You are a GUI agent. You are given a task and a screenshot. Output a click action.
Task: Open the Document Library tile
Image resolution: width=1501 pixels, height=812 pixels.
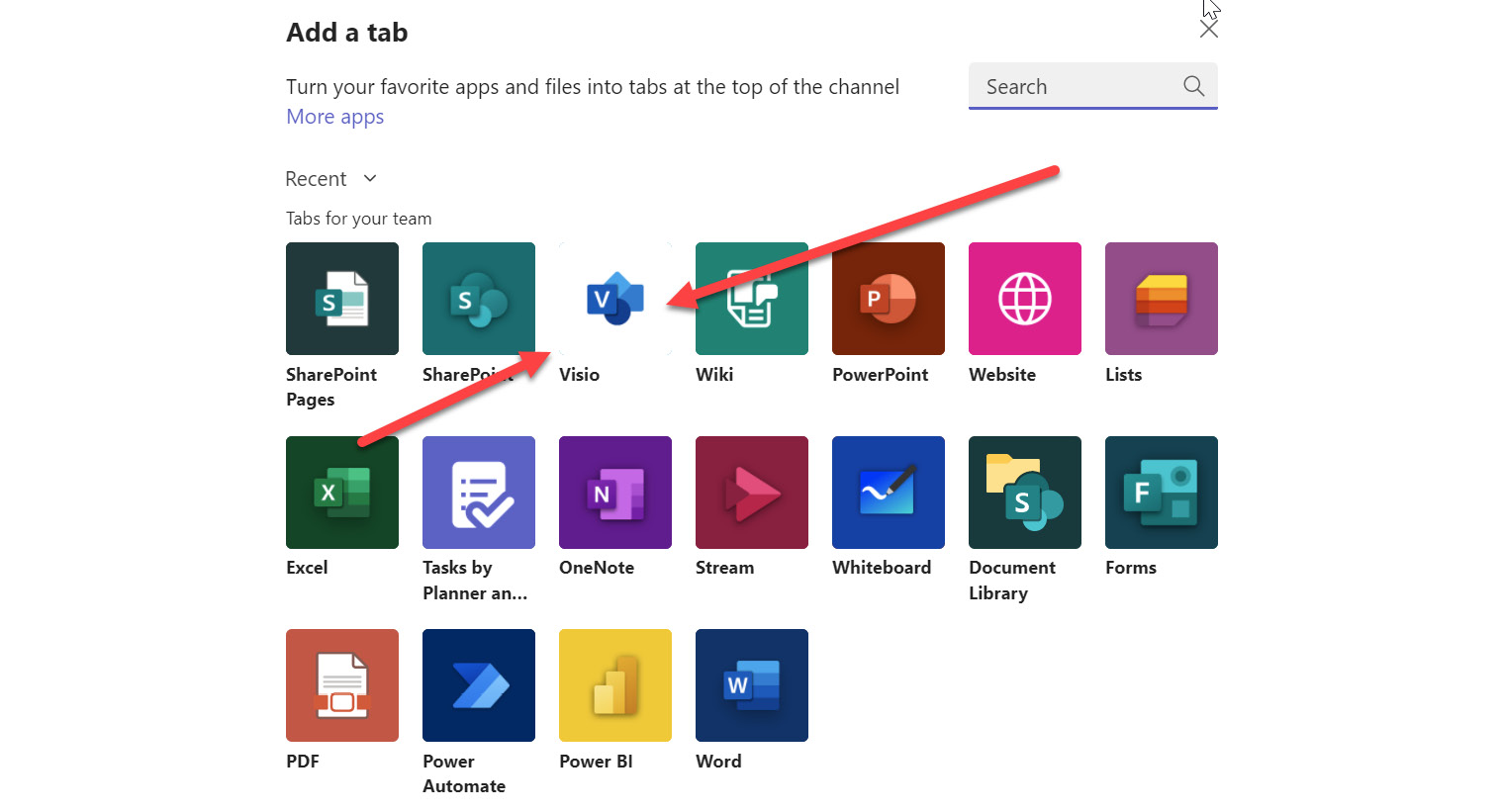1025,493
